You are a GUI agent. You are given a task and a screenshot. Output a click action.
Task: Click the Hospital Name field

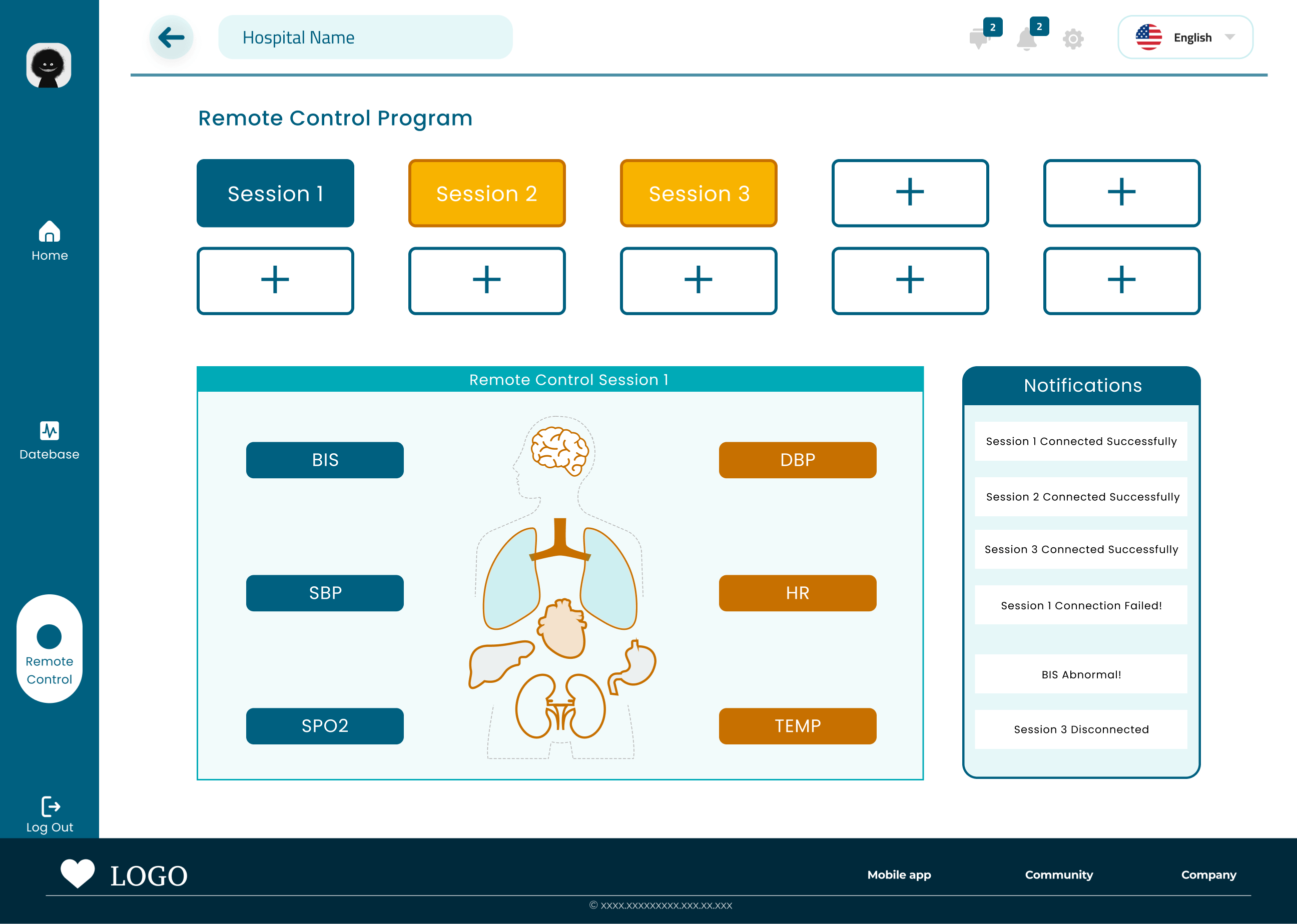[x=365, y=38]
